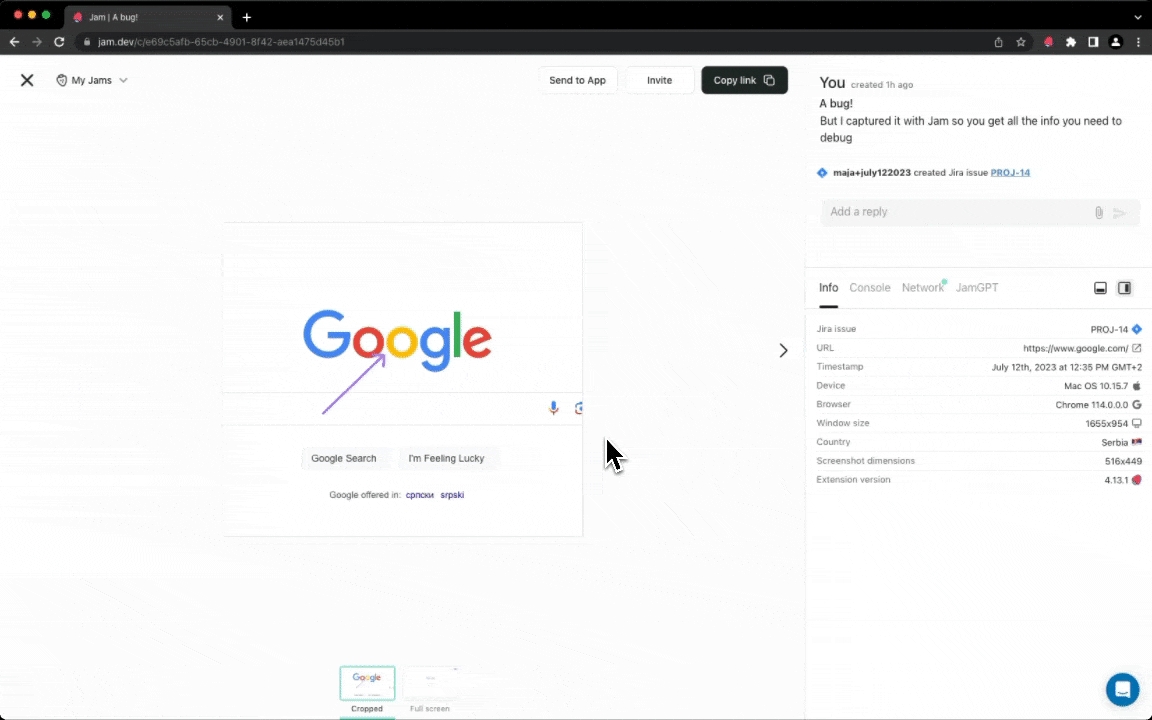Copy the Jam link
The width and height of the screenshot is (1152, 720).
click(744, 80)
